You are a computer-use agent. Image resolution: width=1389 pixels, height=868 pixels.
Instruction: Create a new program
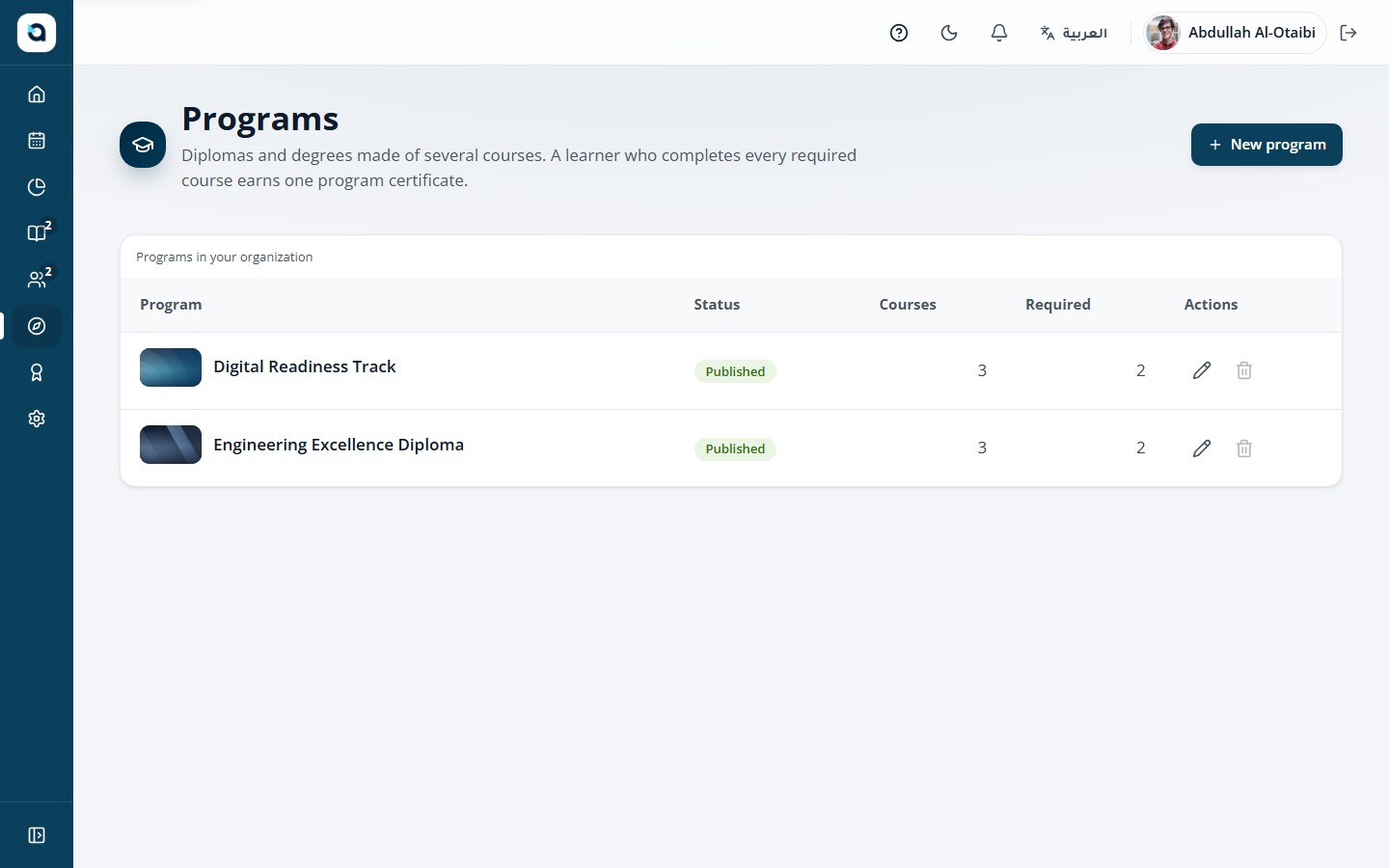[x=1266, y=145]
